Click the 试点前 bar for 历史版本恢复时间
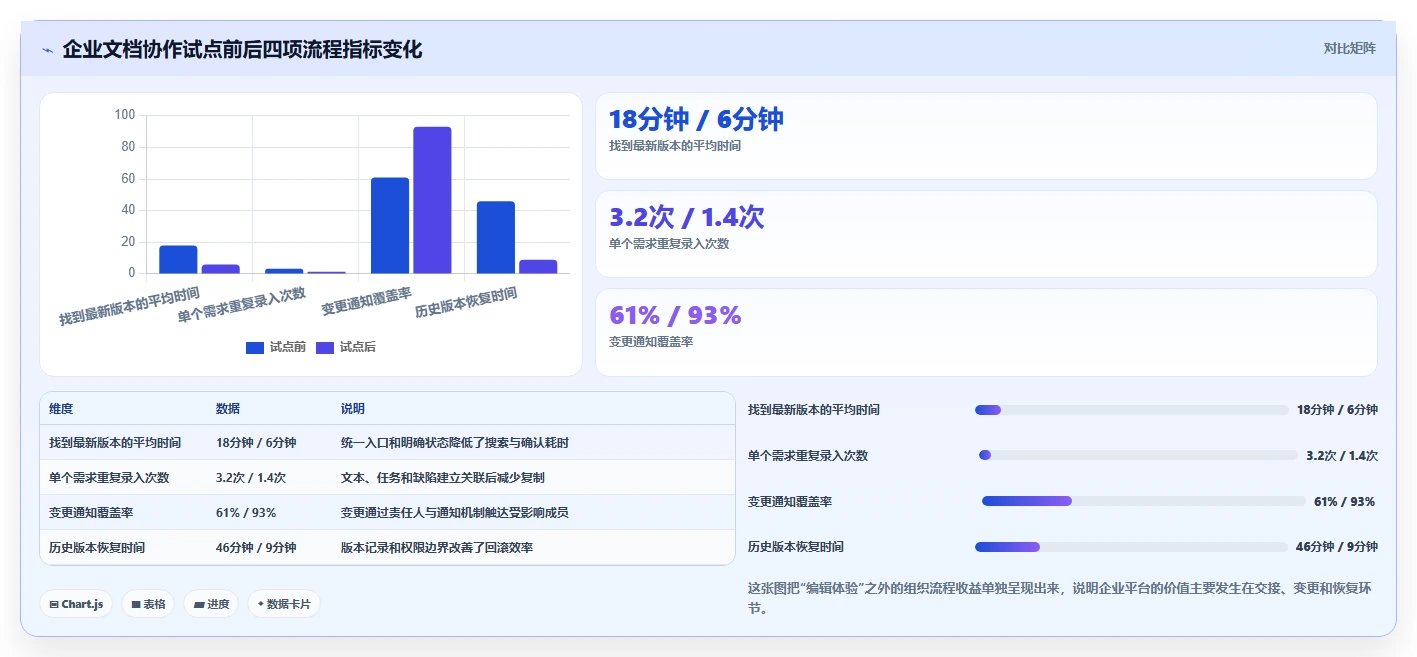Viewport: 1417px width, 657px height. tap(496, 237)
